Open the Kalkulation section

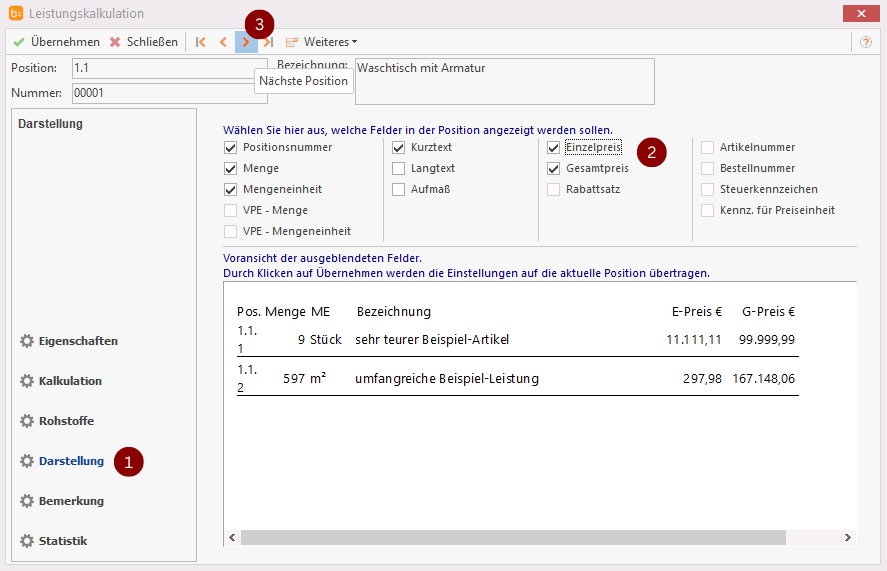point(70,381)
